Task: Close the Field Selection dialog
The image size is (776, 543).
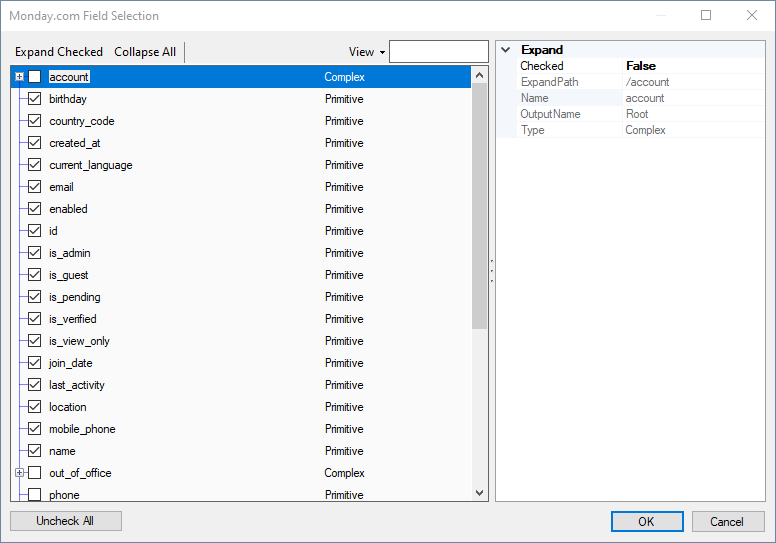Action: coord(752,15)
